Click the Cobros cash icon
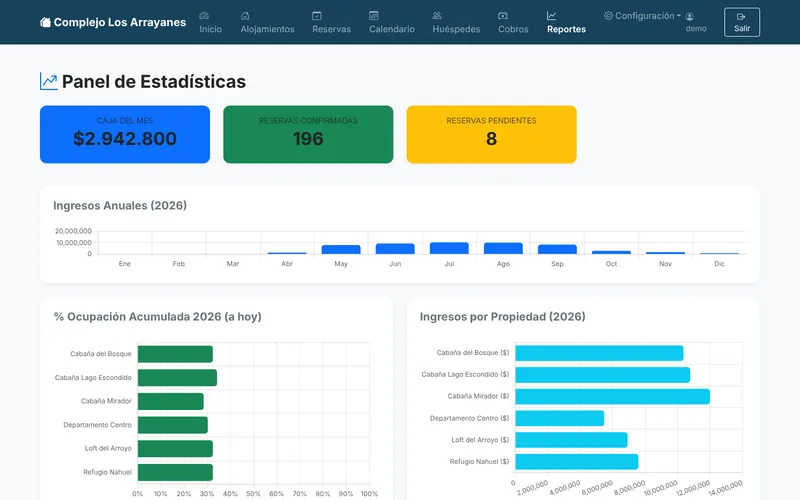Viewport: 800px width, 500px height. [503, 16]
